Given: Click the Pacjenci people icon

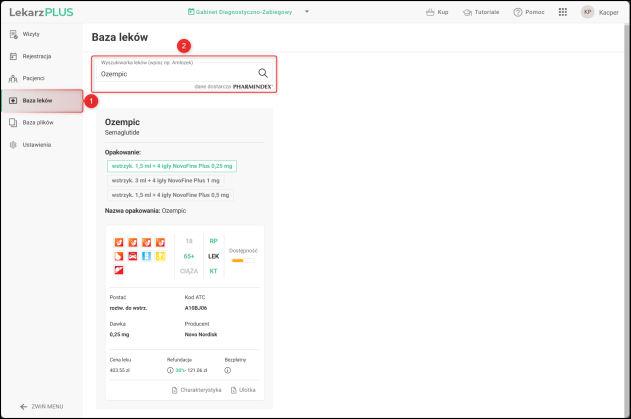Looking at the screenshot, I should pos(13,78).
